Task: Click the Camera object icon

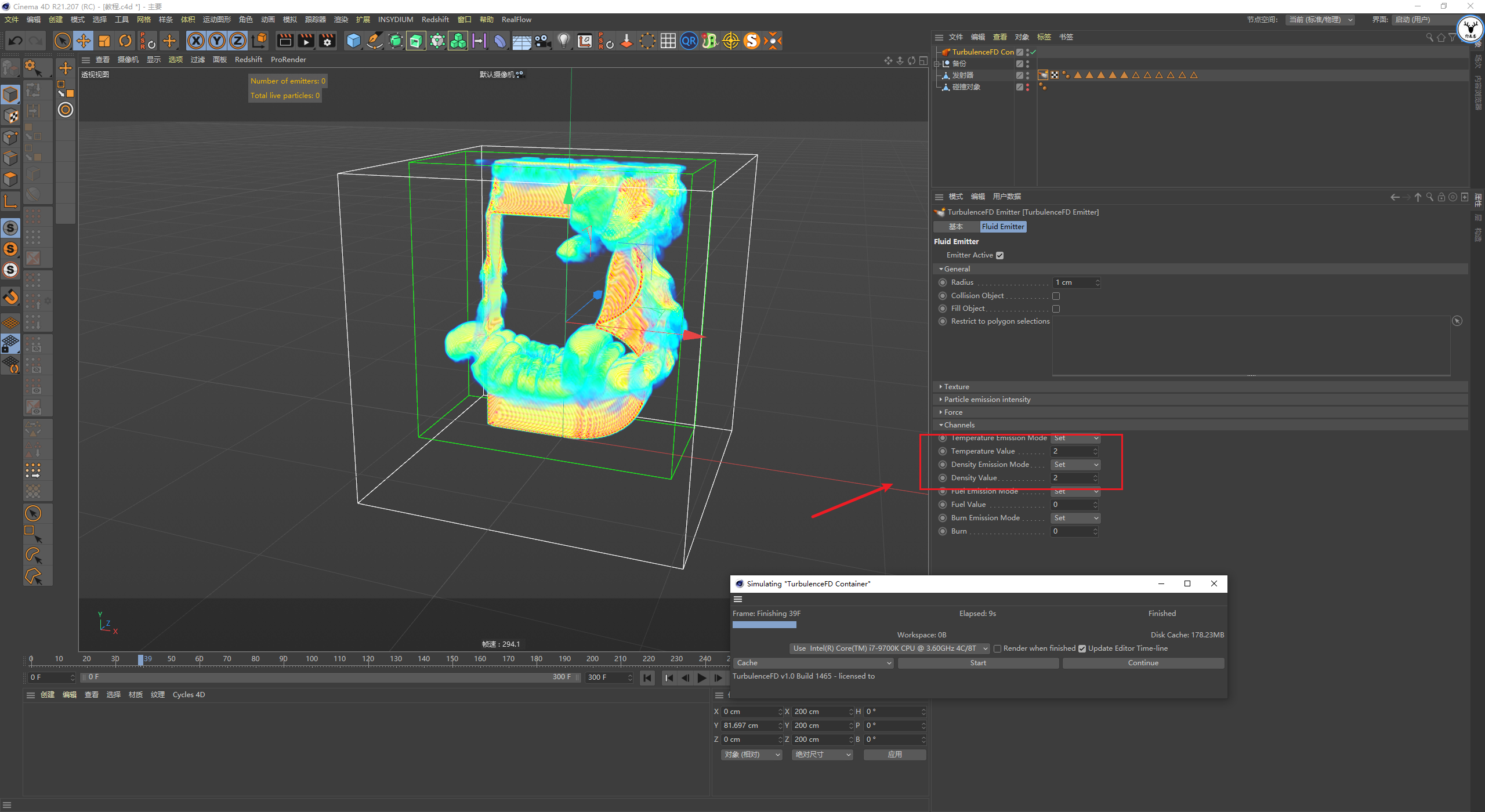Action: (x=543, y=41)
